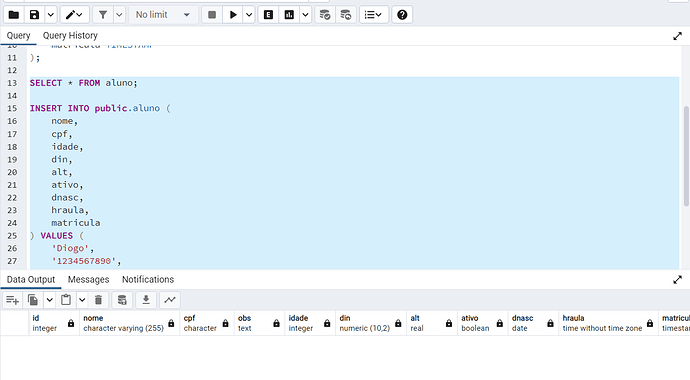Expand the explain options dropdown
690x380 pixels.
coord(305,15)
